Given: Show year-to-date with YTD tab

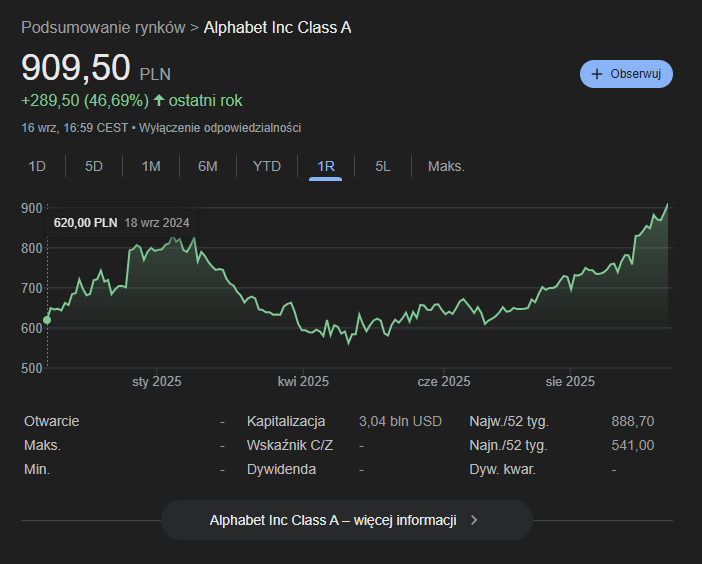Looking at the screenshot, I should click(x=267, y=166).
